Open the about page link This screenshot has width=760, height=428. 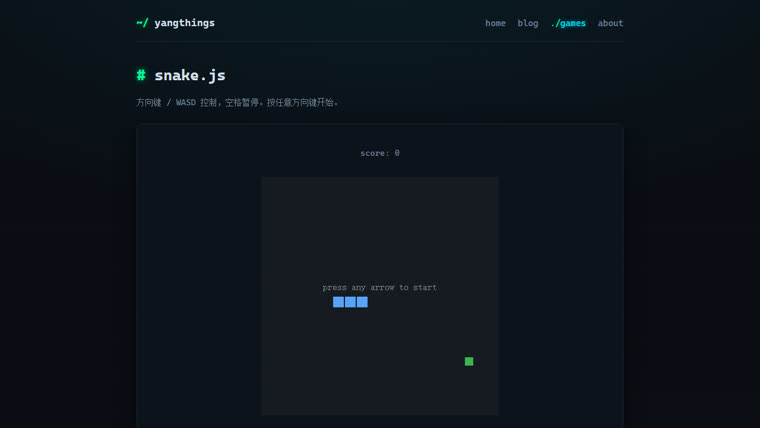[x=610, y=23]
